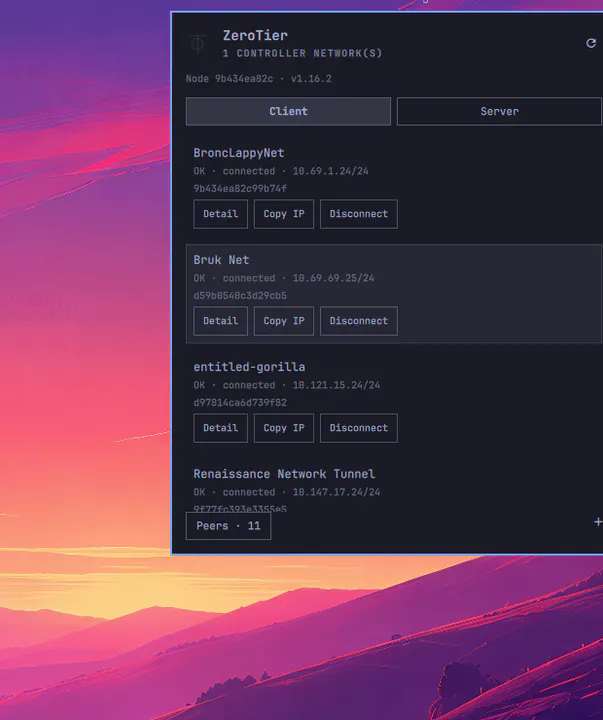Select Renaissance Network Tunnel network name
The image size is (603, 720).
(x=284, y=474)
